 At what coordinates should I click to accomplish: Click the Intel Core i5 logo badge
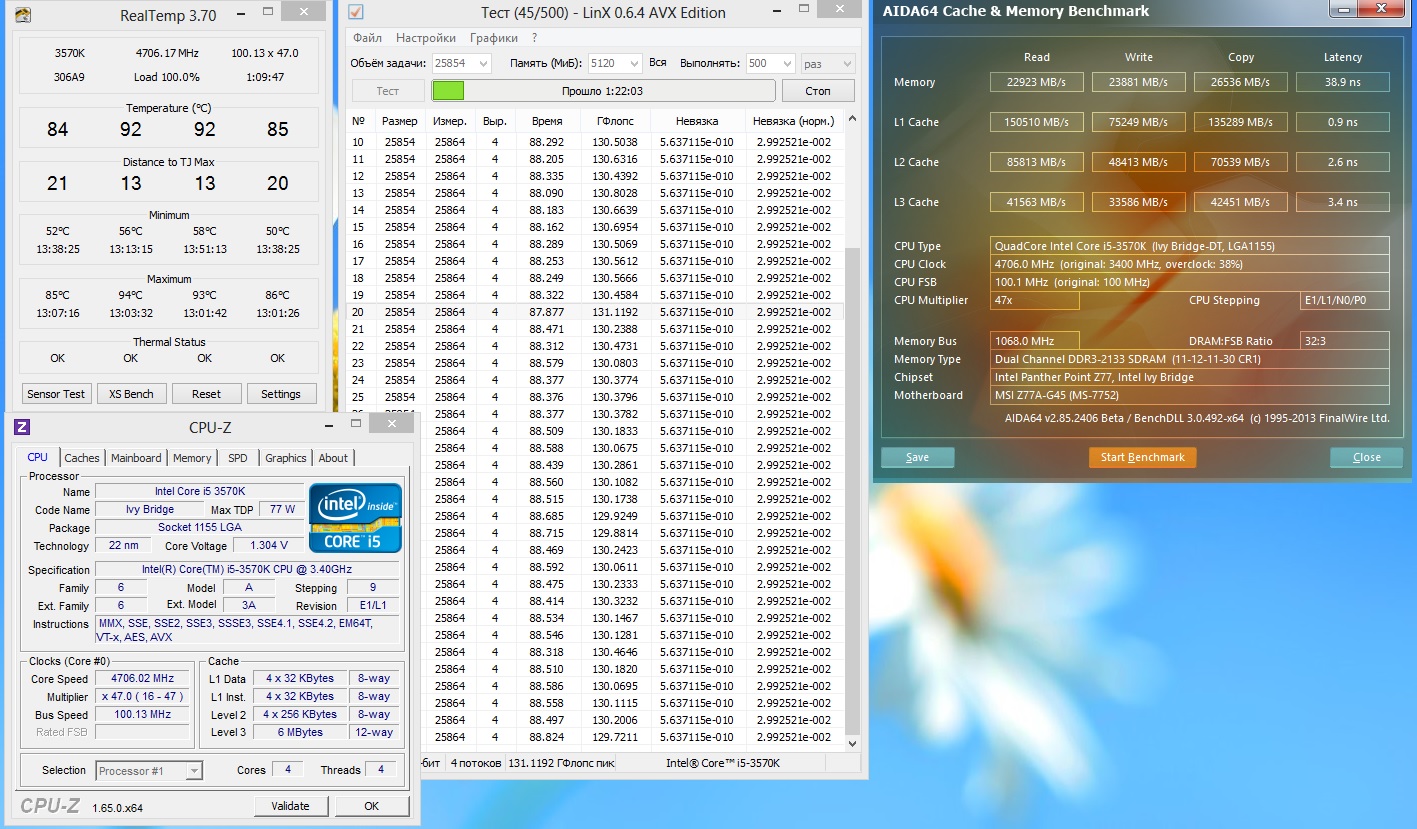pos(355,518)
